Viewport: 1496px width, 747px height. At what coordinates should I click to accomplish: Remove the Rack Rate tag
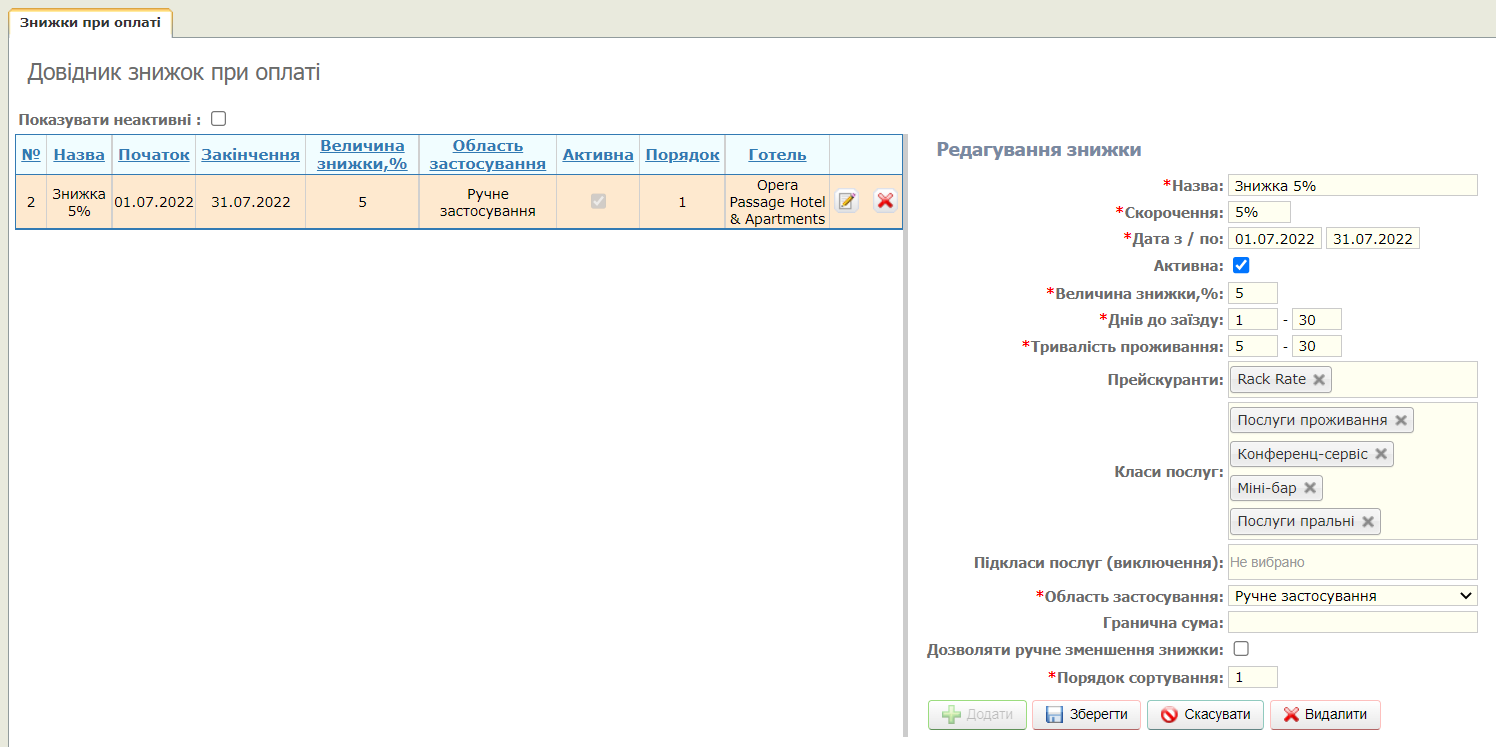tap(1319, 380)
